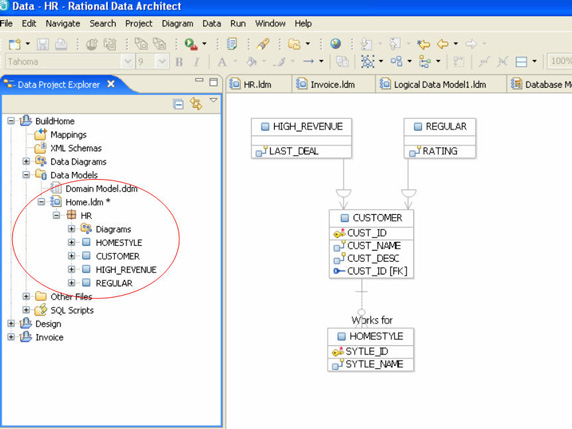Screen dimensions: 572x429
Task: Click the paintbrush highlighter toolbar icon
Action: click(x=263, y=44)
